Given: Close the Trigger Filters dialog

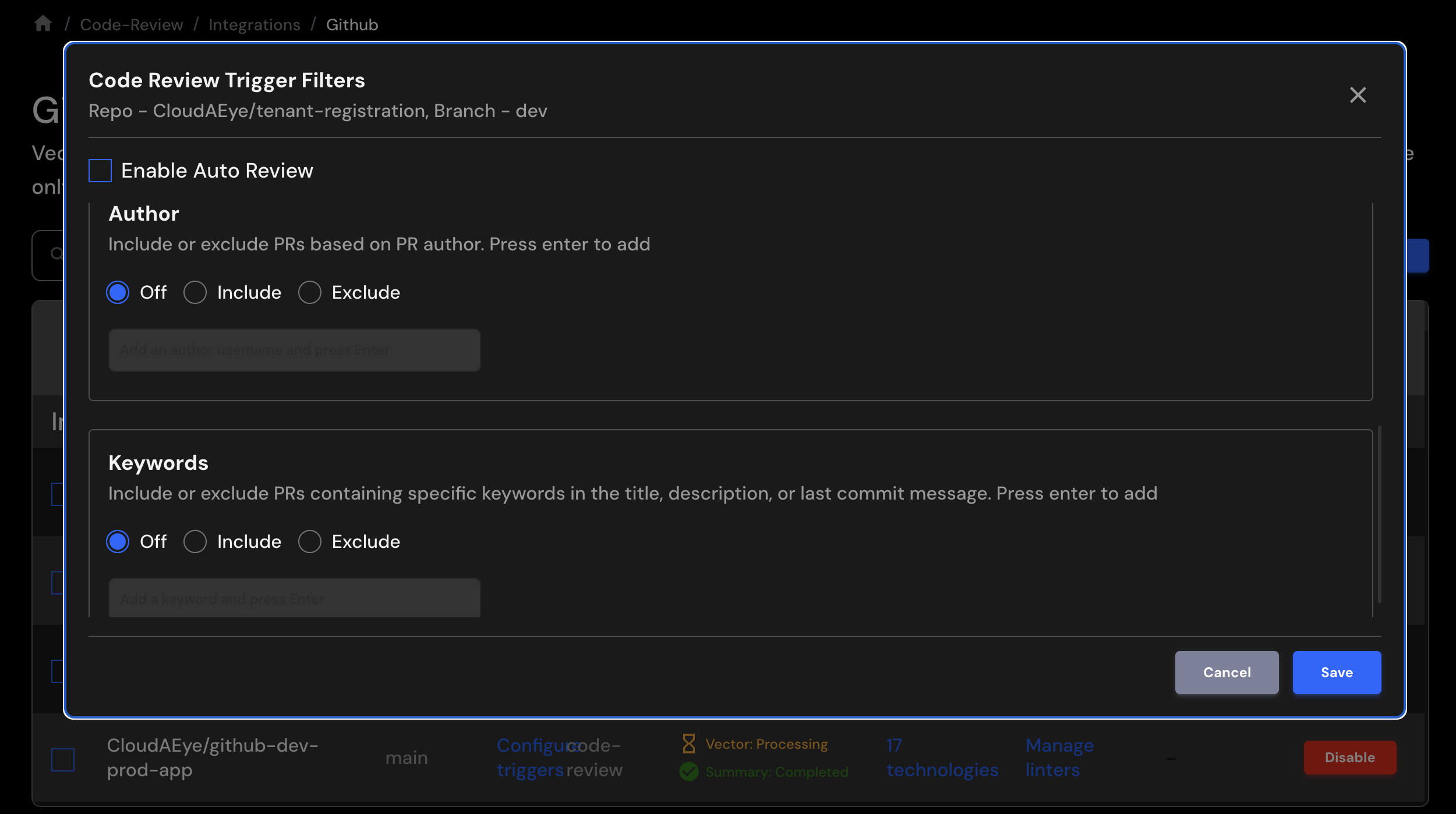Looking at the screenshot, I should pos(1358,95).
